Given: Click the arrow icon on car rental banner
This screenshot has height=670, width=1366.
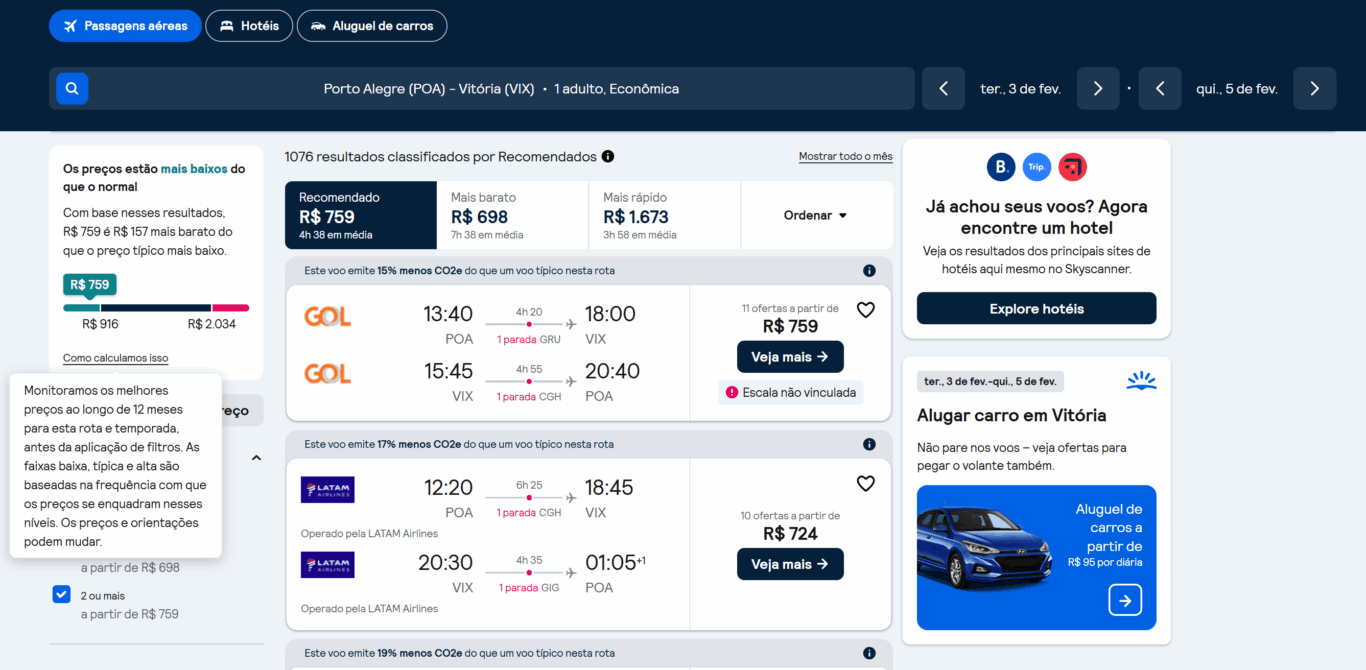Looking at the screenshot, I should pyautogui.click(x=1125, y=600).
